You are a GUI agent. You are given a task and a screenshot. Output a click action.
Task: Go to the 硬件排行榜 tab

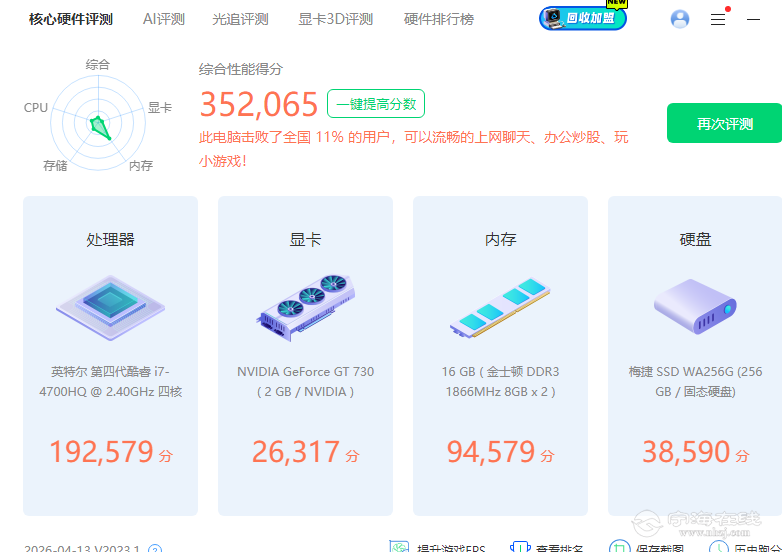pyautogui.click(x=439, y=19)
